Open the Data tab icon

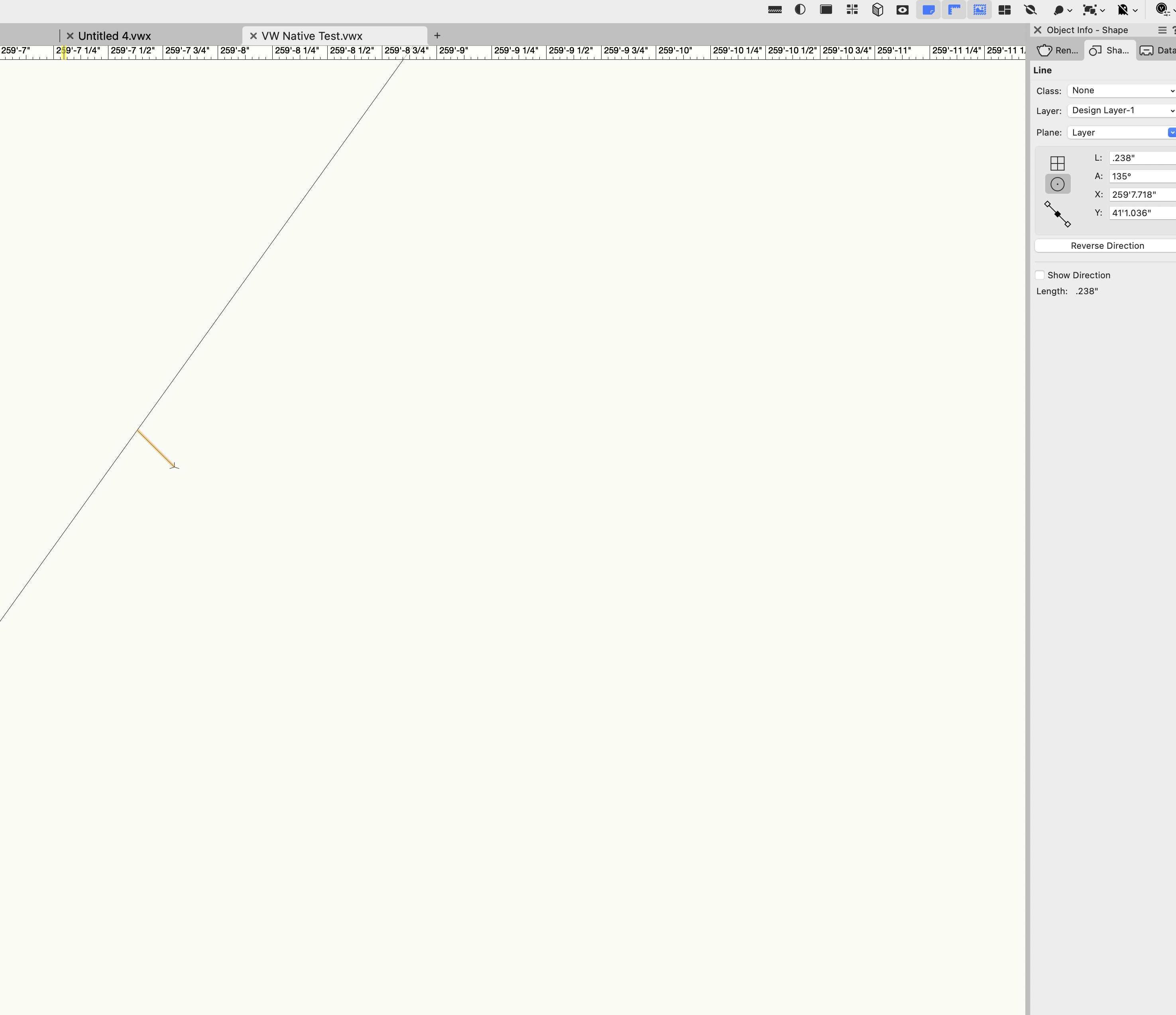[x=1158, y=51]
